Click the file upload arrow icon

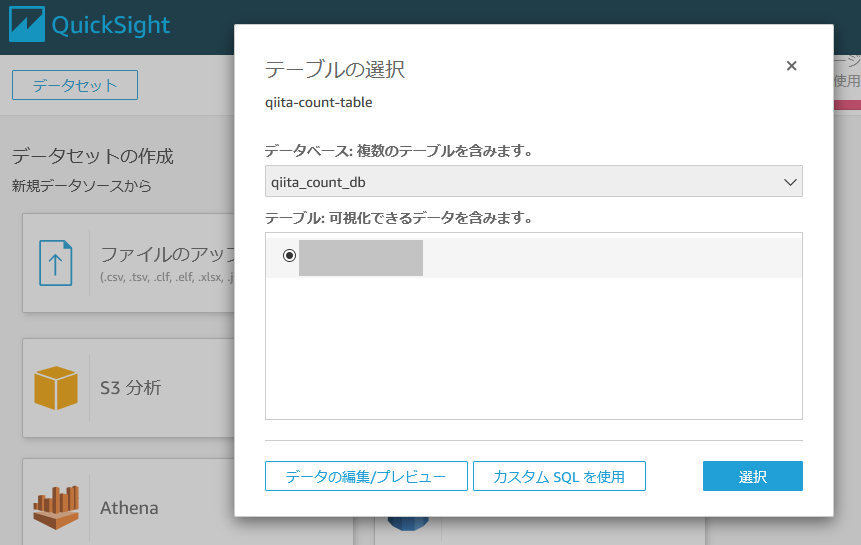click(x=55, y=264)
